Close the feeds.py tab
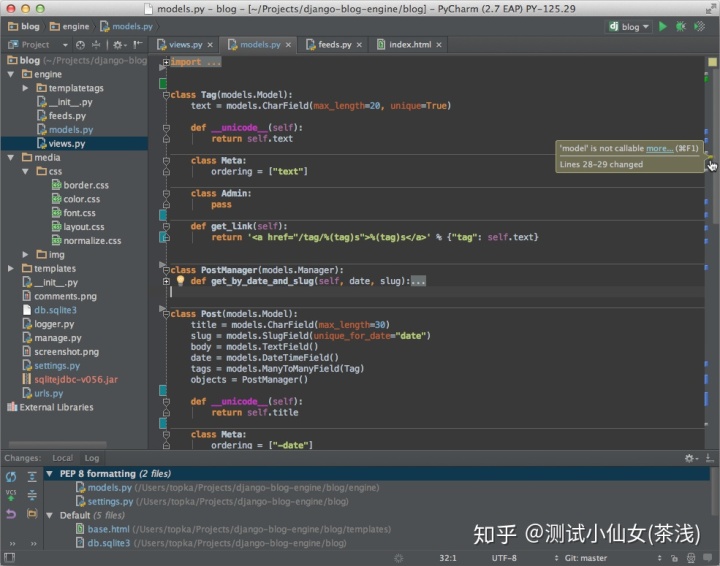Screen dimensions: 720x566 [x=359, y=45]
